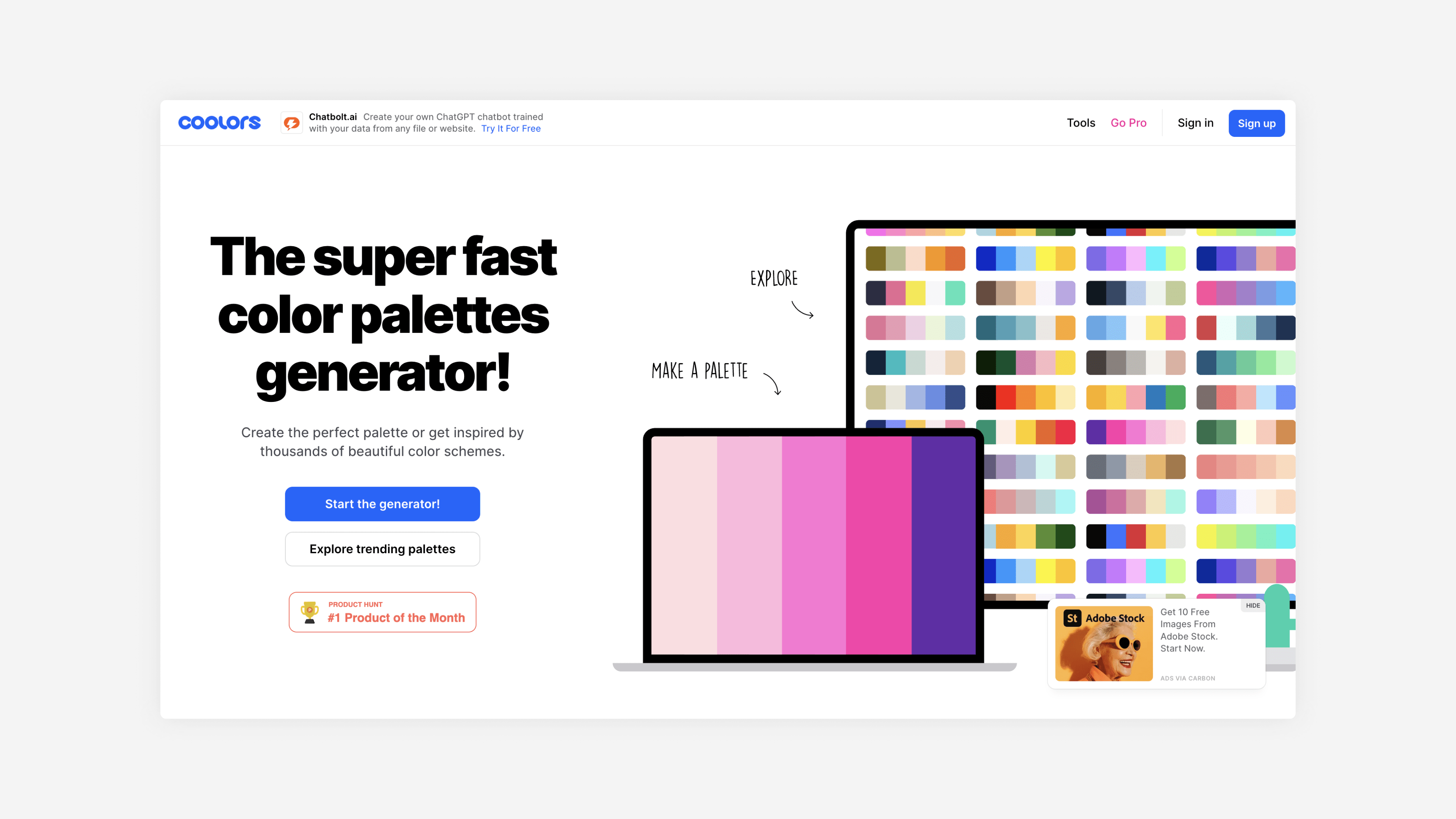This screenshot has height=819, width=1456.
Task: Click Sign in menu option
Action: [x=1195, y=123]
